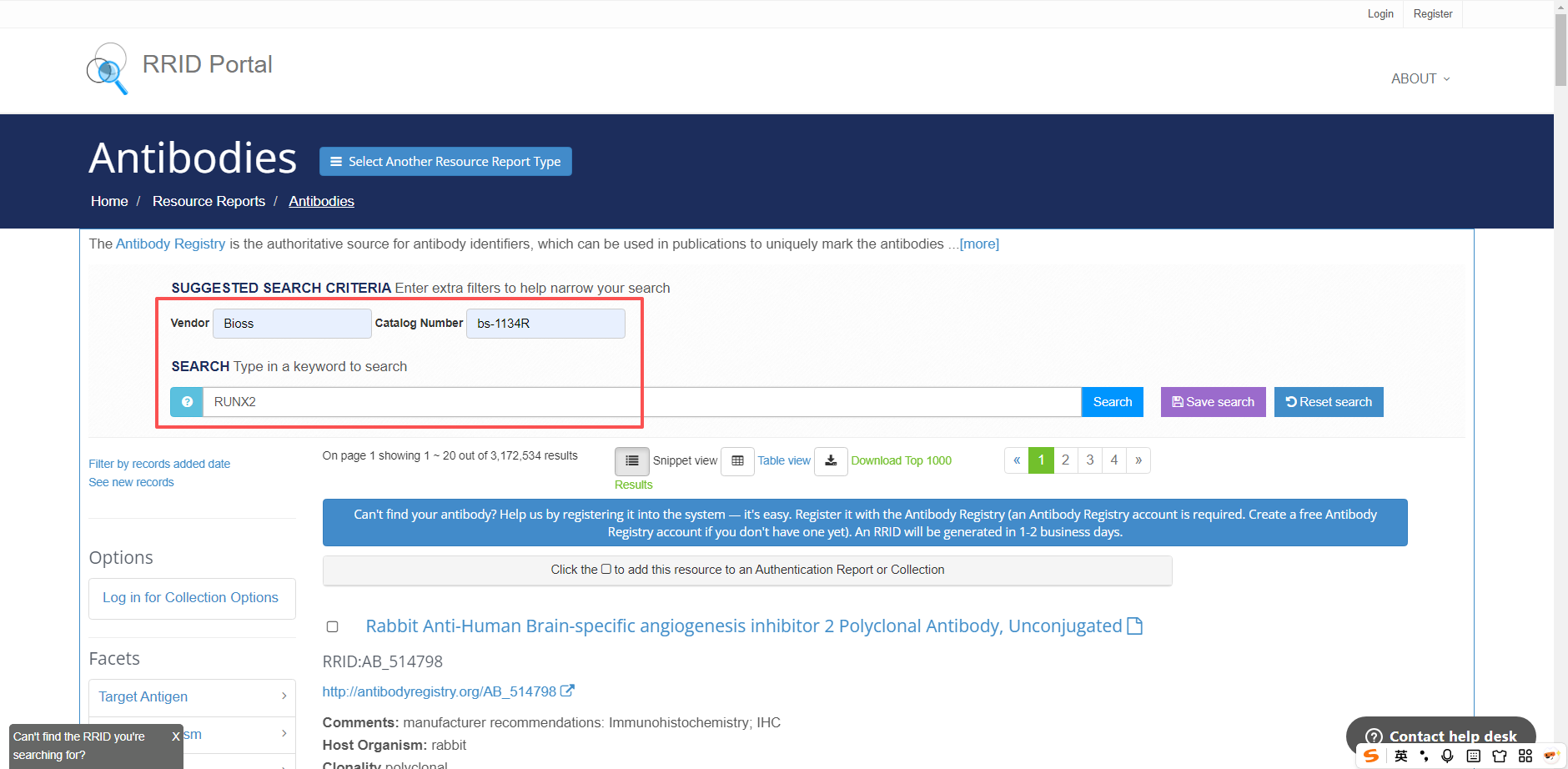Click the Vendor input field

click(292, 324)
